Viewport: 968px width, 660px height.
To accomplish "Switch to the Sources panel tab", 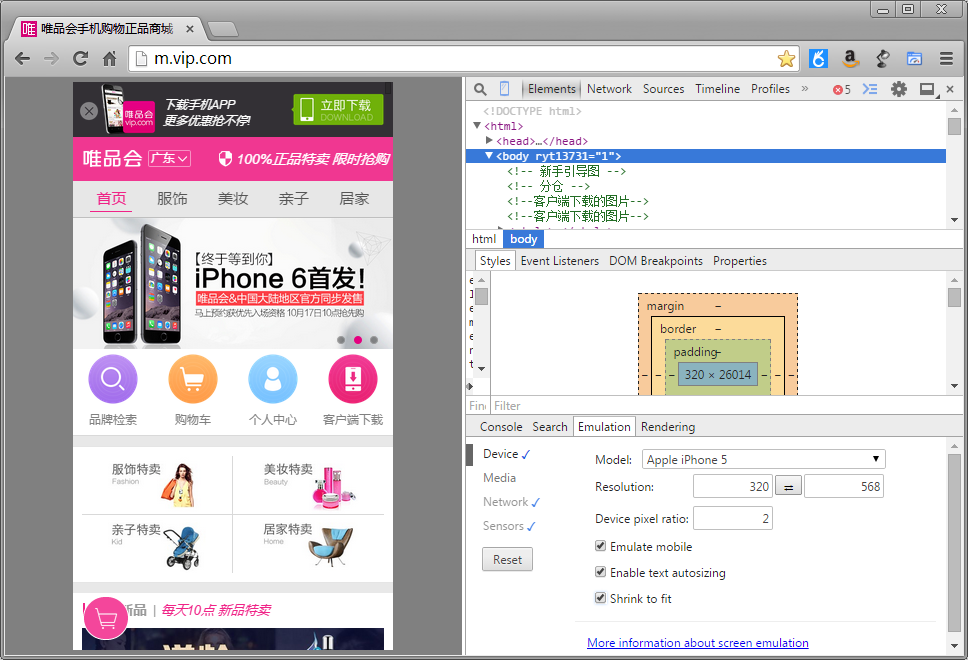I will (664, 89).
